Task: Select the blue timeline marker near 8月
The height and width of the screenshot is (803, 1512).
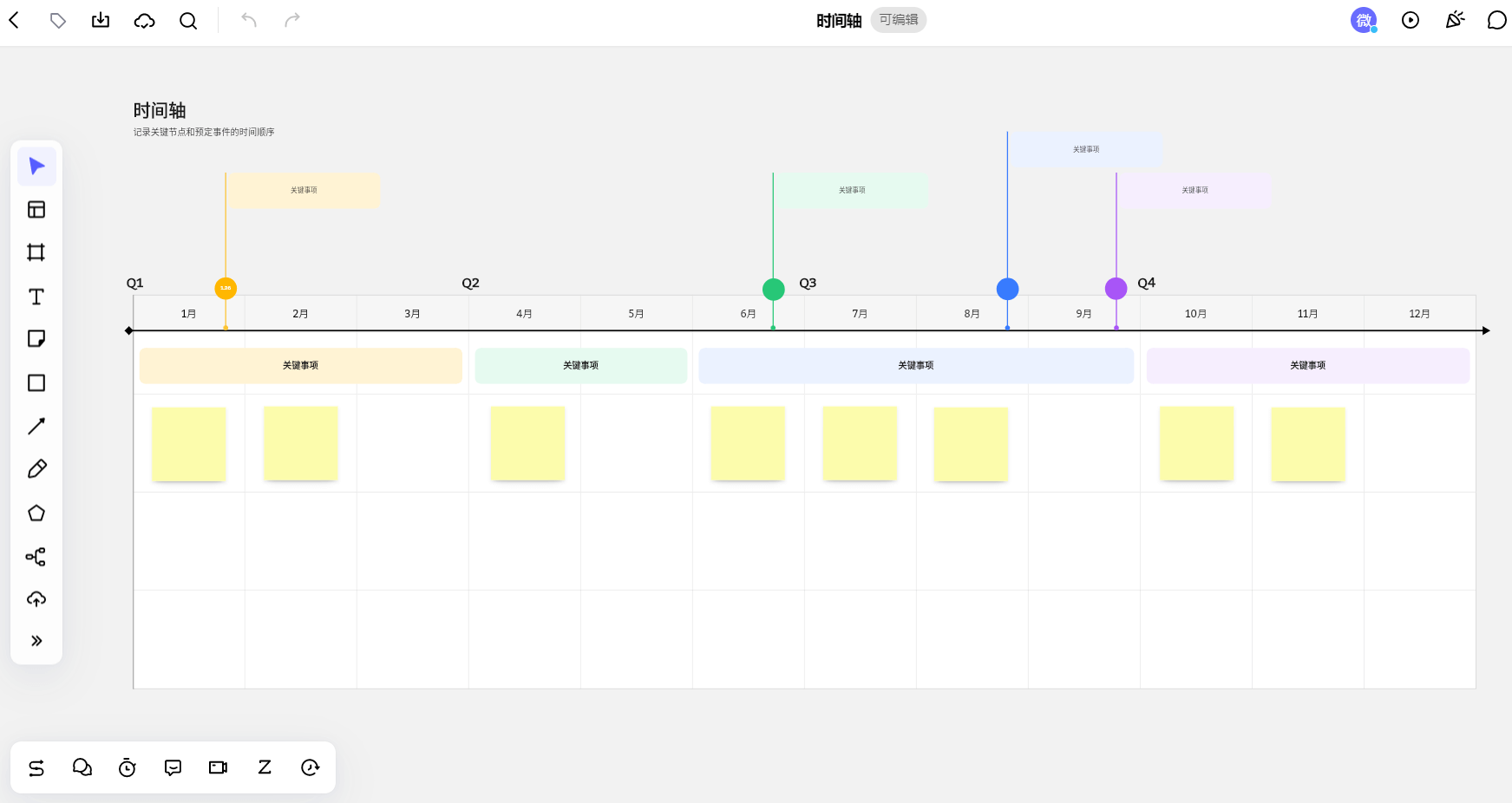Action: (x=1007, y=289)
